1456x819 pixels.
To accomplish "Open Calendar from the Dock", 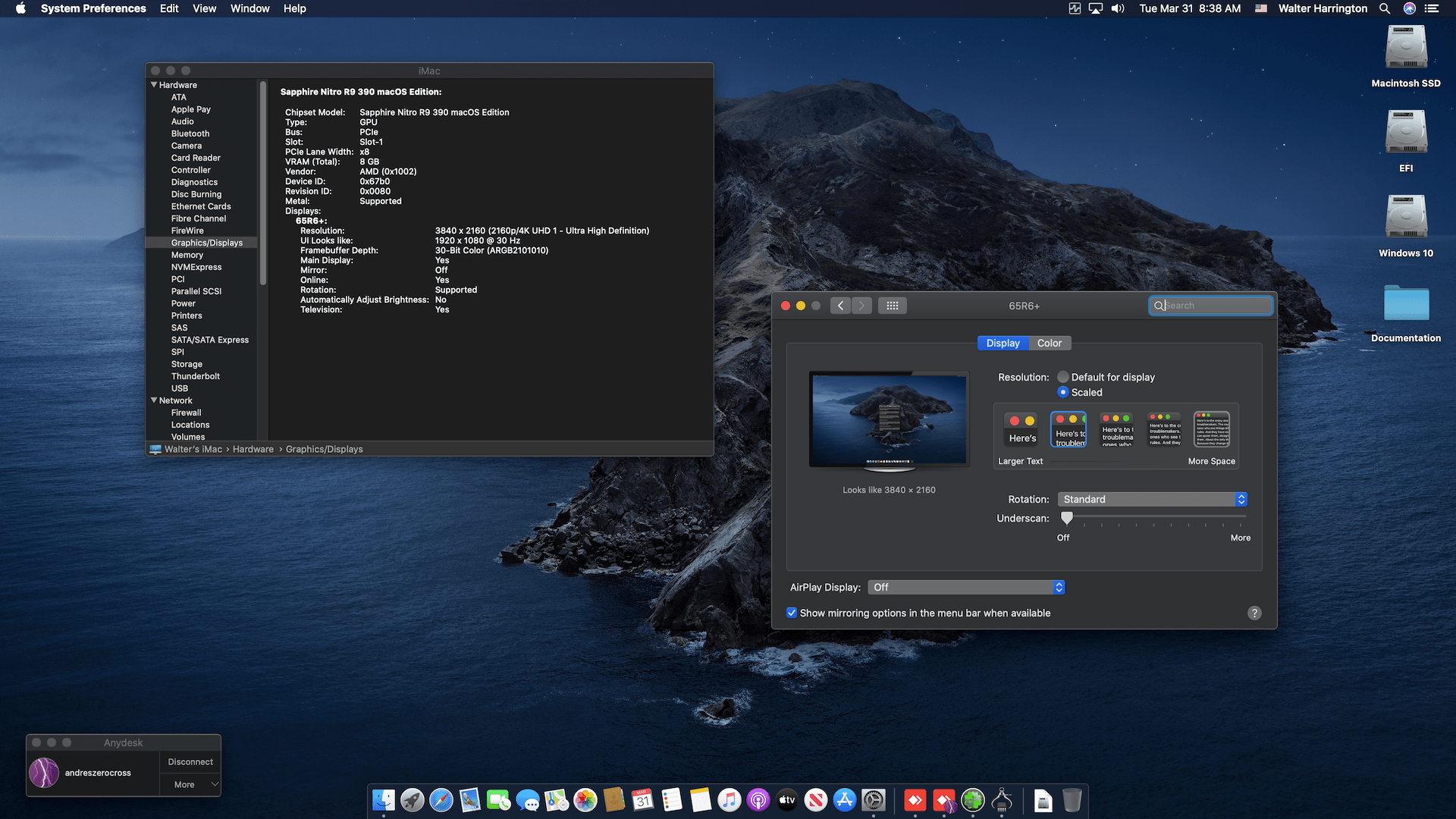I will [643, 800].
